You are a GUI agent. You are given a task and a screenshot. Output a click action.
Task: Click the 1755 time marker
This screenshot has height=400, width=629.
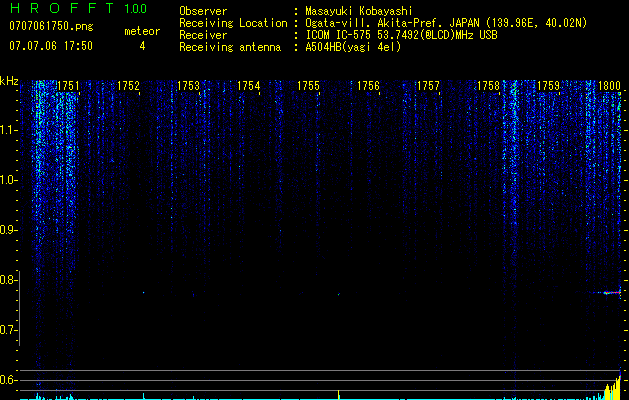click(x=308, y=86)
